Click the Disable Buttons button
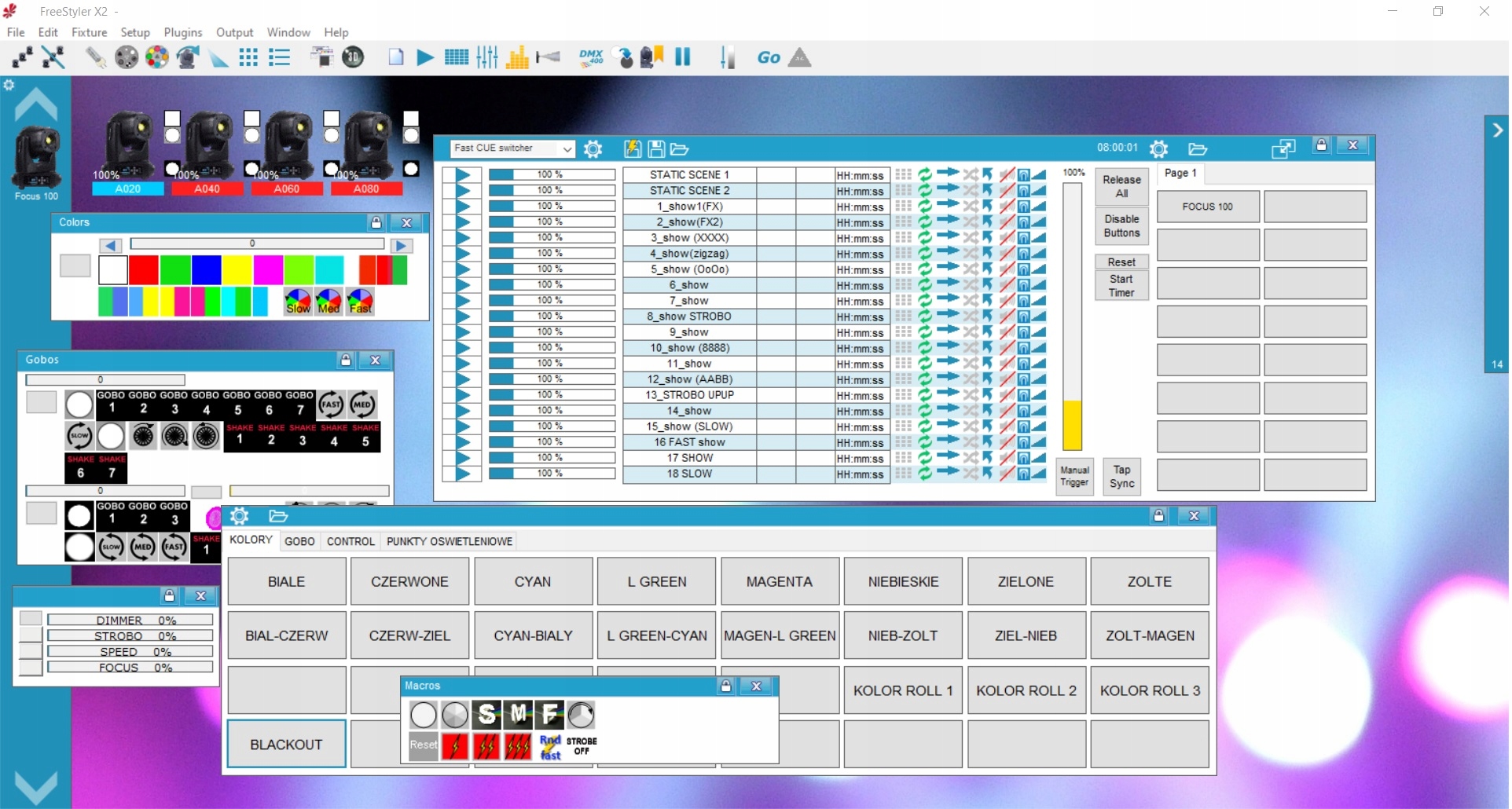Viewport: 1512px width, 809px height. [x=1121, y=226]
